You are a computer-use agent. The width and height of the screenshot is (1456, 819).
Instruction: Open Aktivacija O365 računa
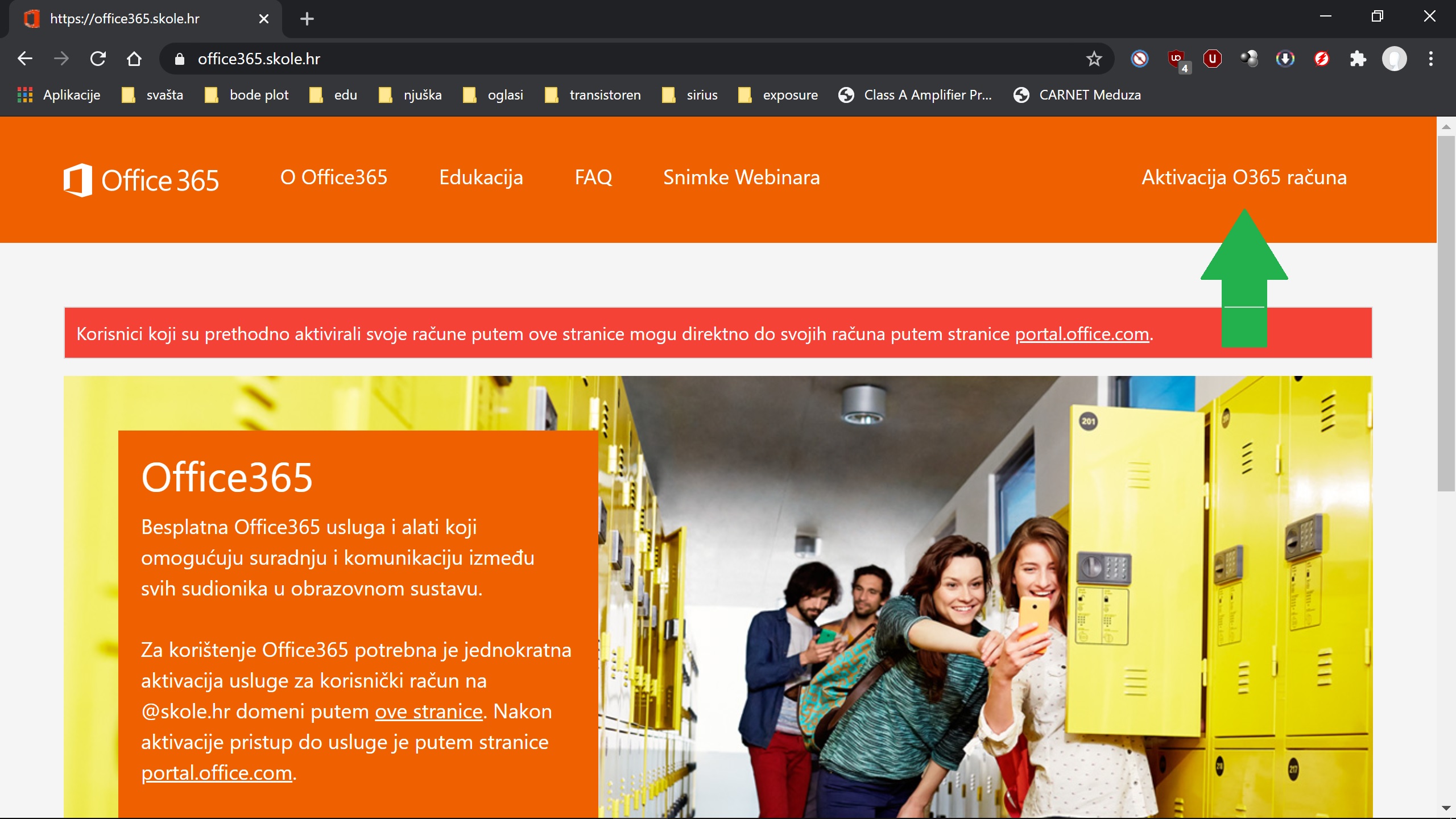click(x=1244, y=177)
